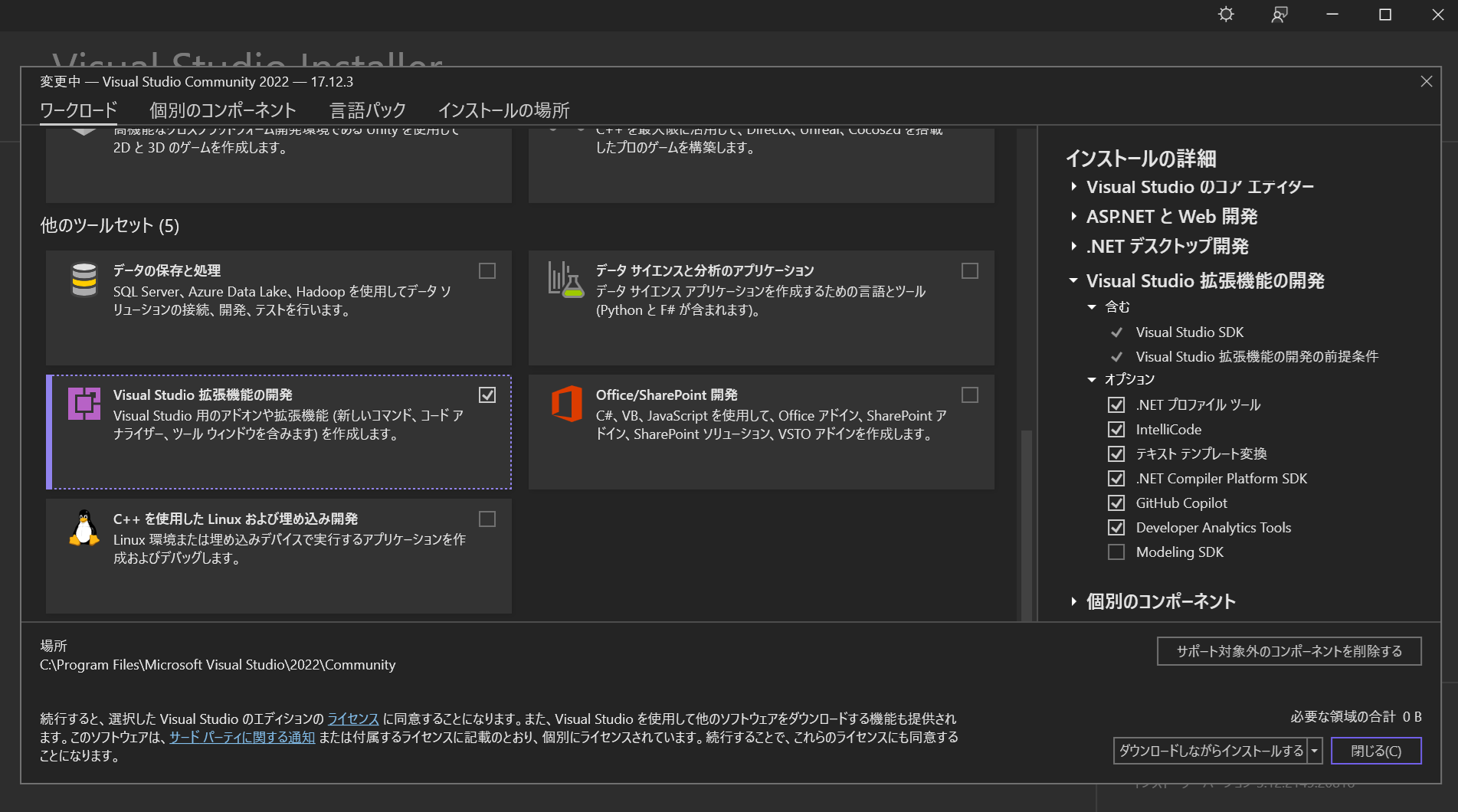Expand ASP.NET と Web 開発 section
Image resolution: width=1458 pixels, height=812 pixels.
(x=1073, y=217)
